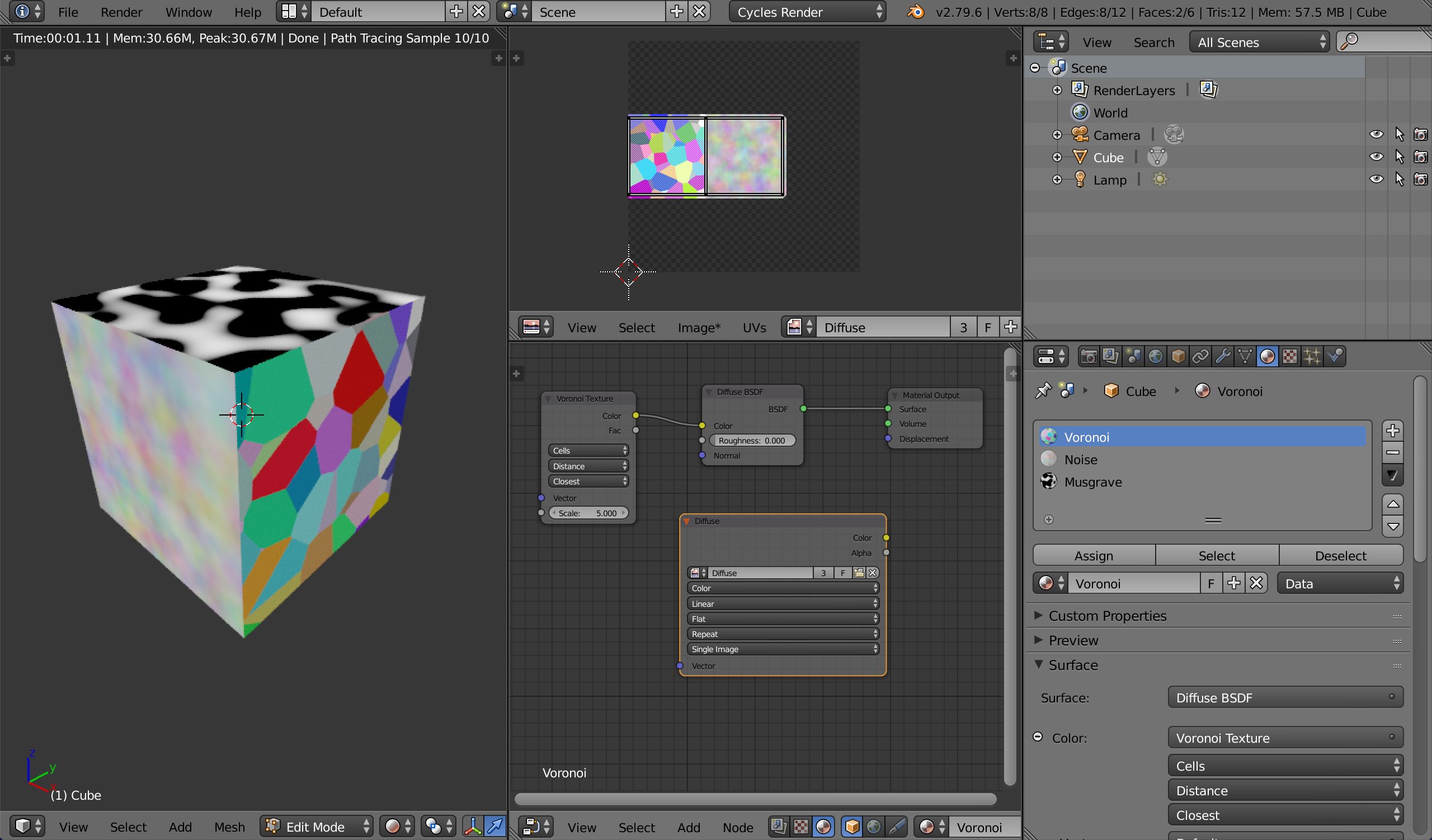This screenshot has width=1432, height=840.
Task: Open the Modifiers wrench tab
Action: [x=1222, y=356]
